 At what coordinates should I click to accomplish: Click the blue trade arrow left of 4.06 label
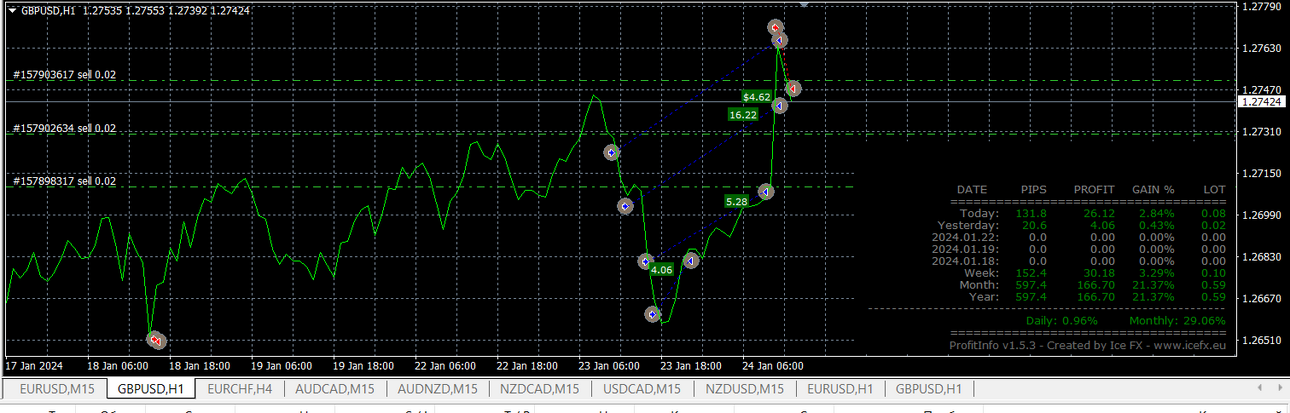click(x=646, y=262)
